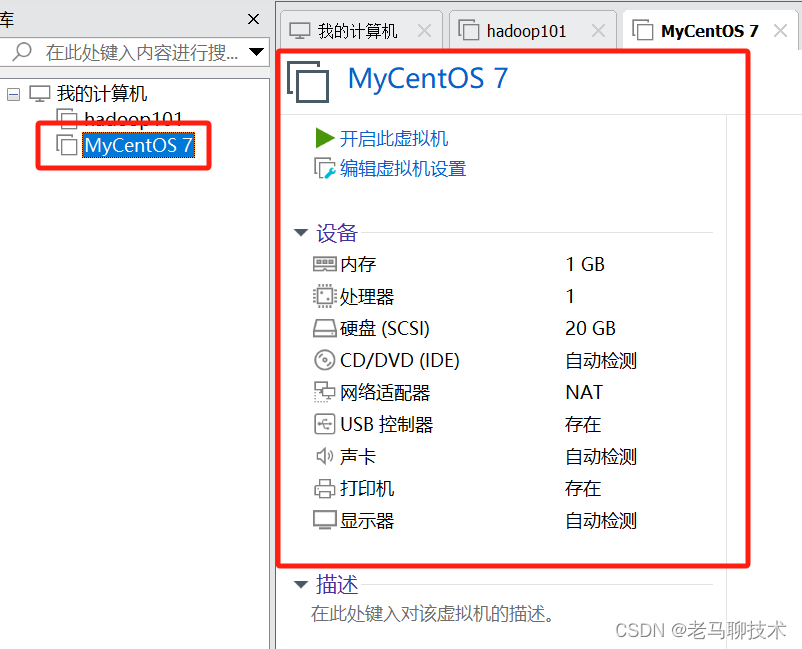Collapse the 描述 description section
Image resolution: width=802 pixels, height=649 pixels.
pos(301,584)
